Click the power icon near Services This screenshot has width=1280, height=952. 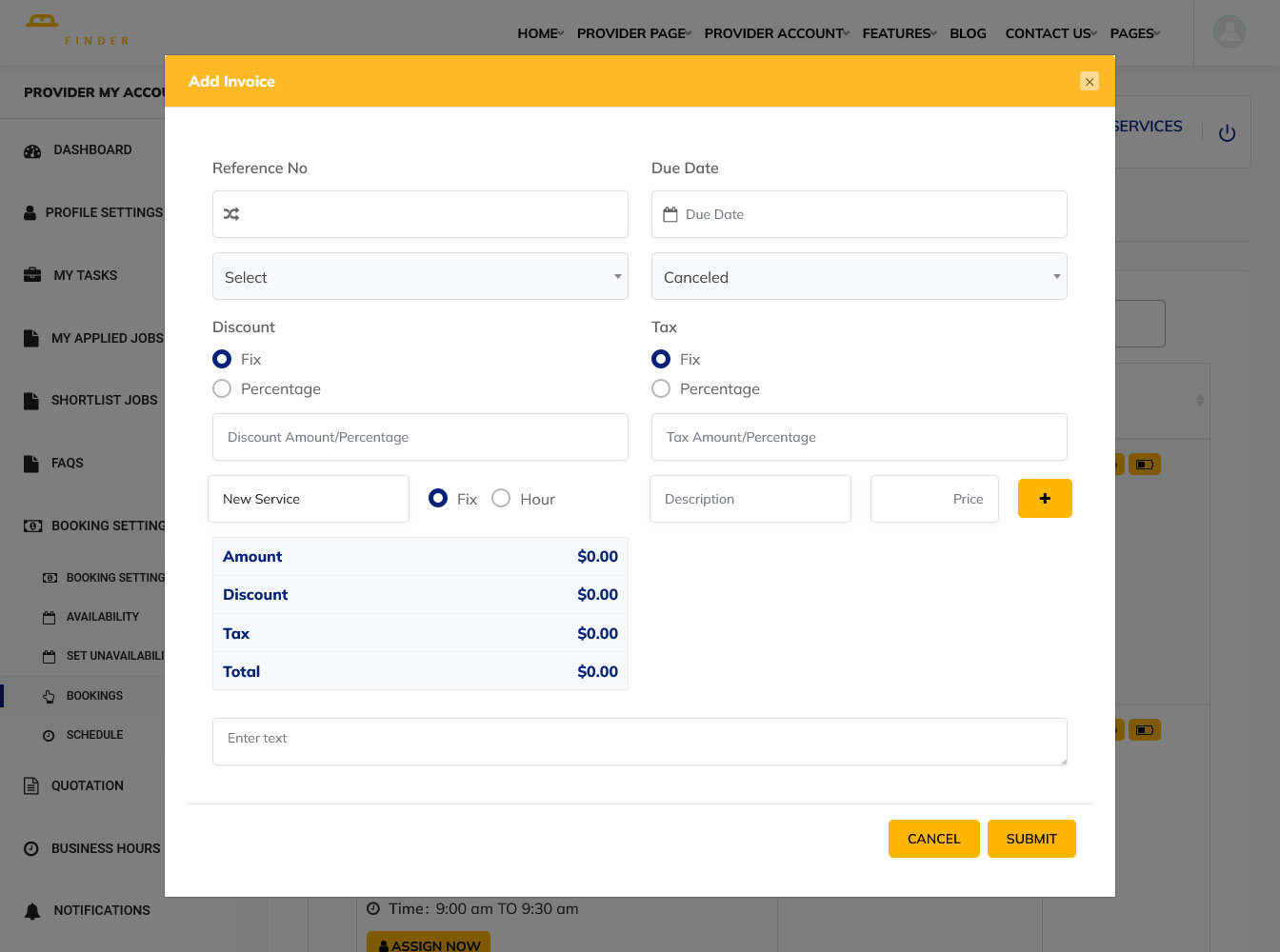(x=1227, y=133)
